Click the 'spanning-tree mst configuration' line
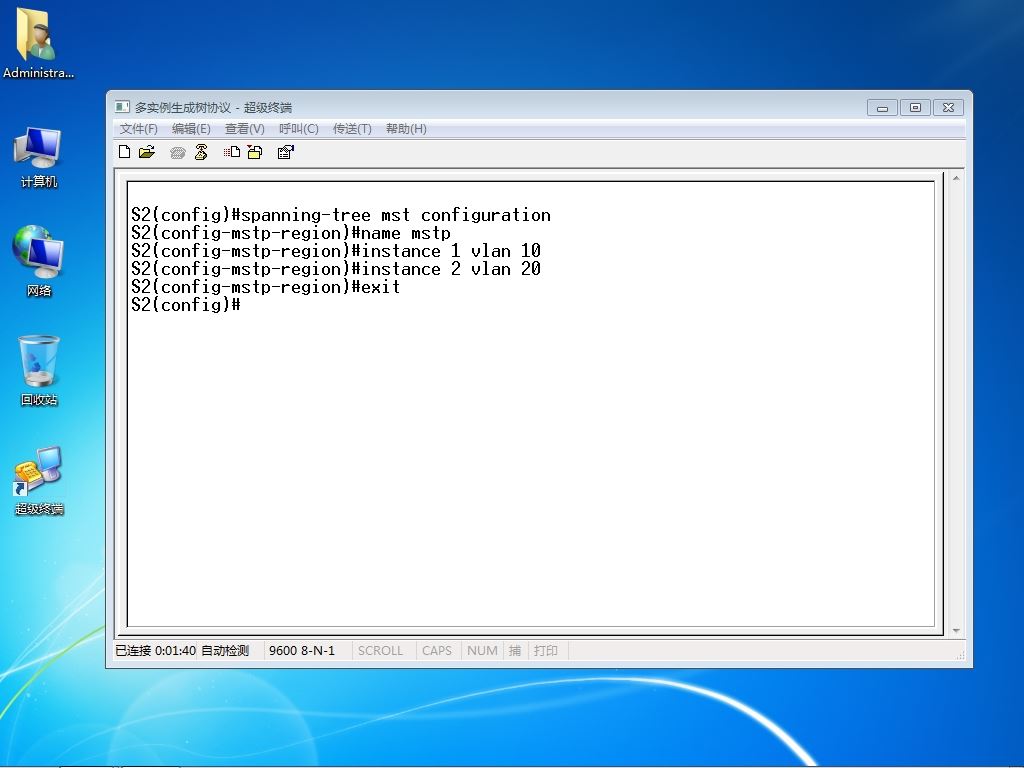 coord(341,215)
